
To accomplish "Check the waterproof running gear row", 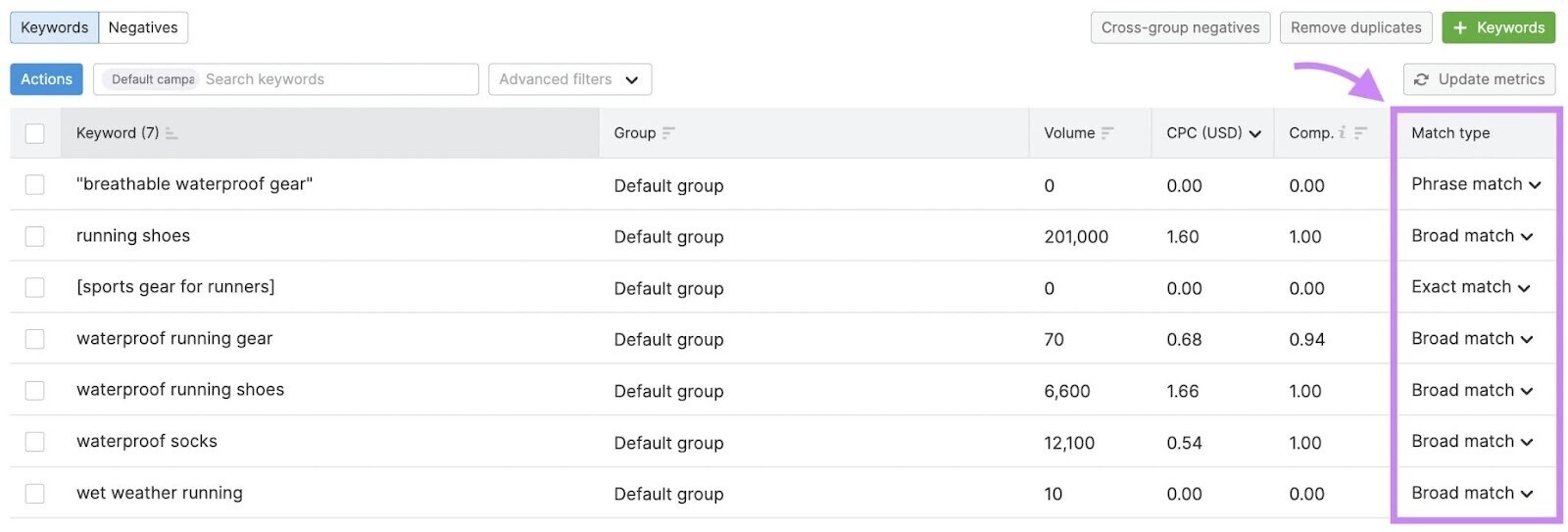I will 35,339.
